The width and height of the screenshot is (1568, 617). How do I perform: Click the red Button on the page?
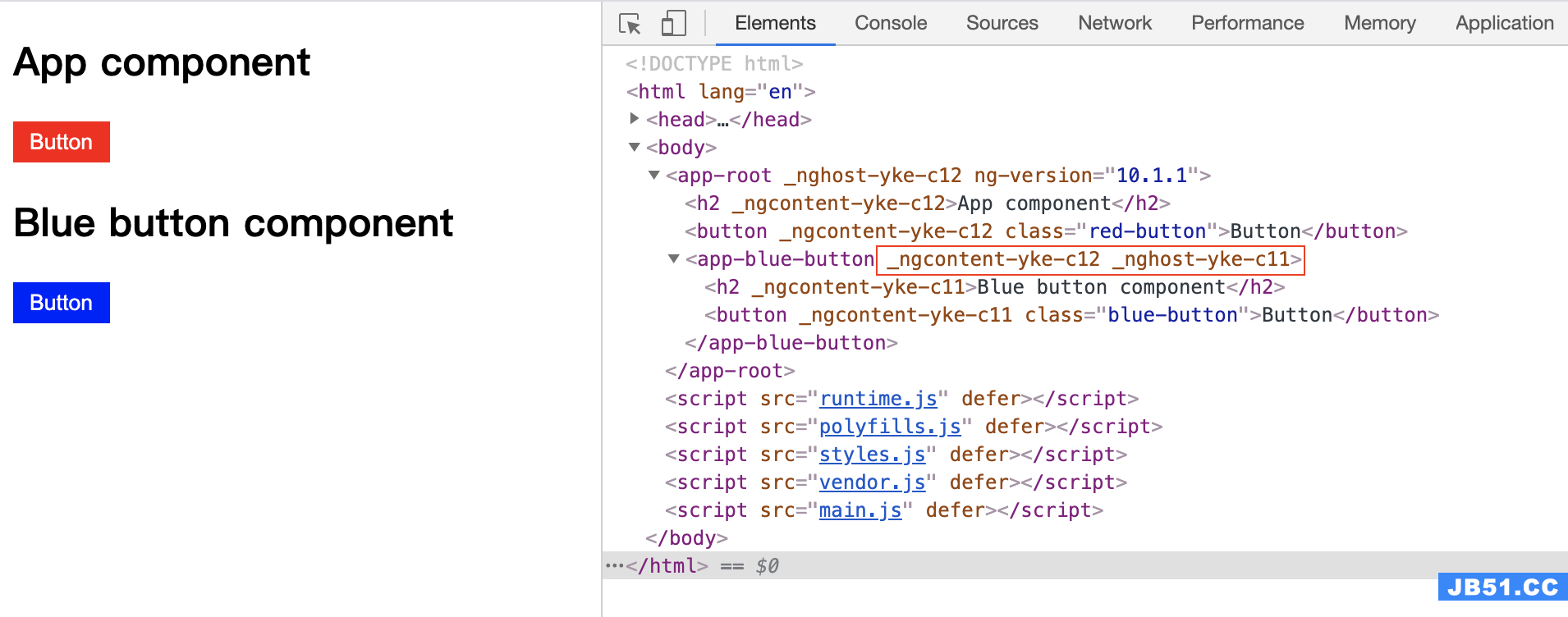tap(62, 142)
